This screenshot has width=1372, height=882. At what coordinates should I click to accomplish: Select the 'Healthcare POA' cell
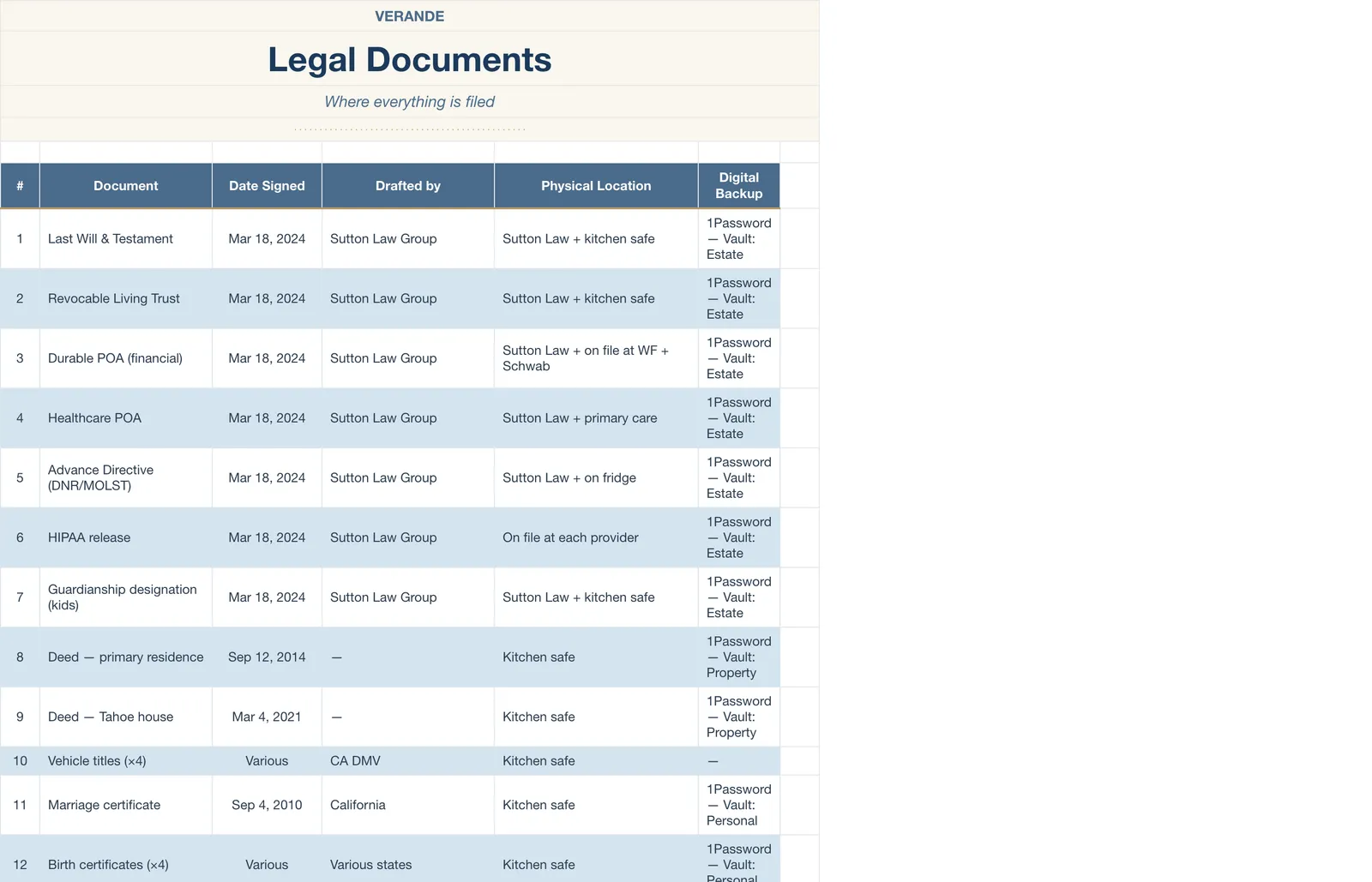tap(126, 418)
